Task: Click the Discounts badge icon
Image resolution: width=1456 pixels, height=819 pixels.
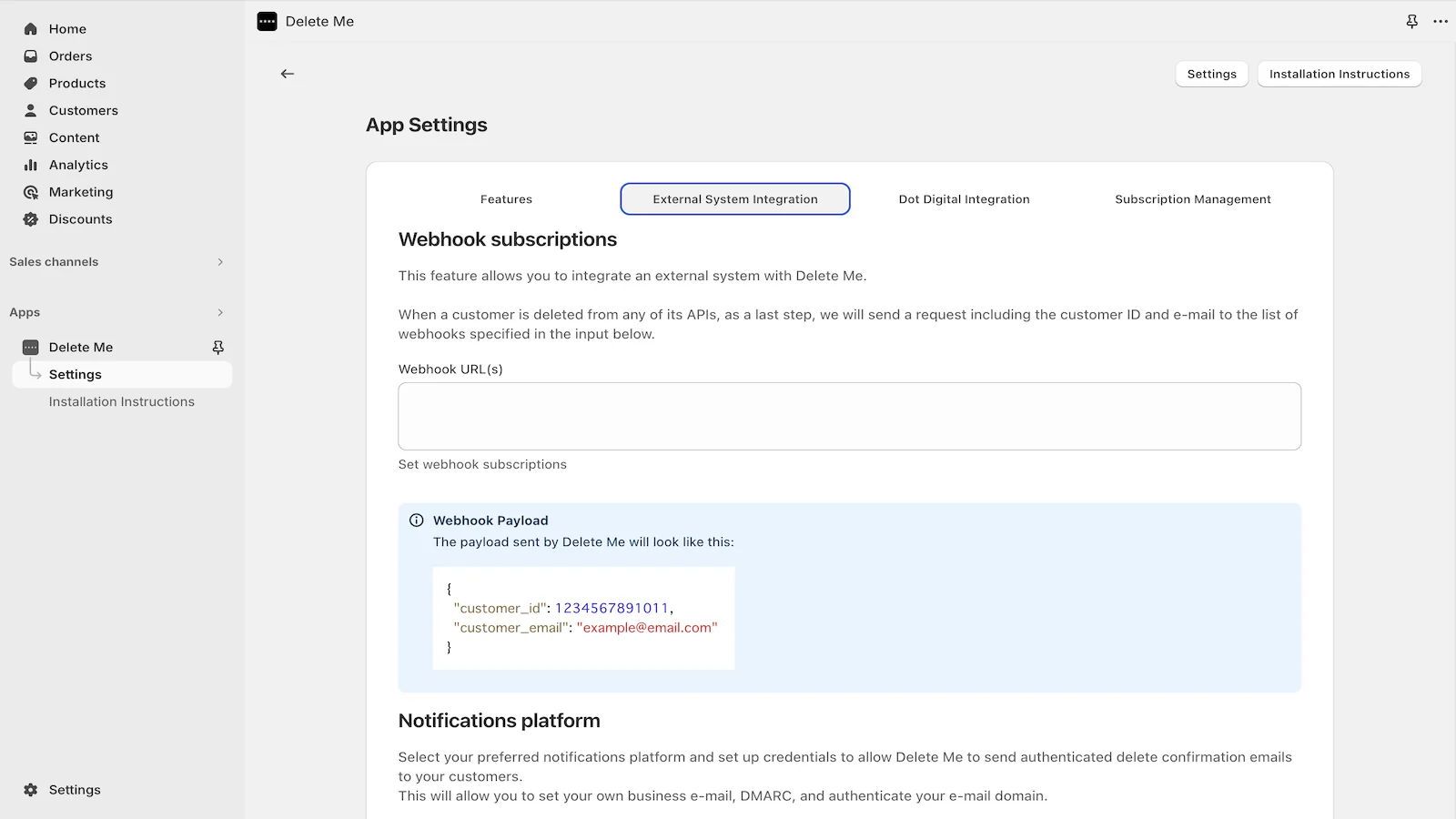Action: click(31, 219)
